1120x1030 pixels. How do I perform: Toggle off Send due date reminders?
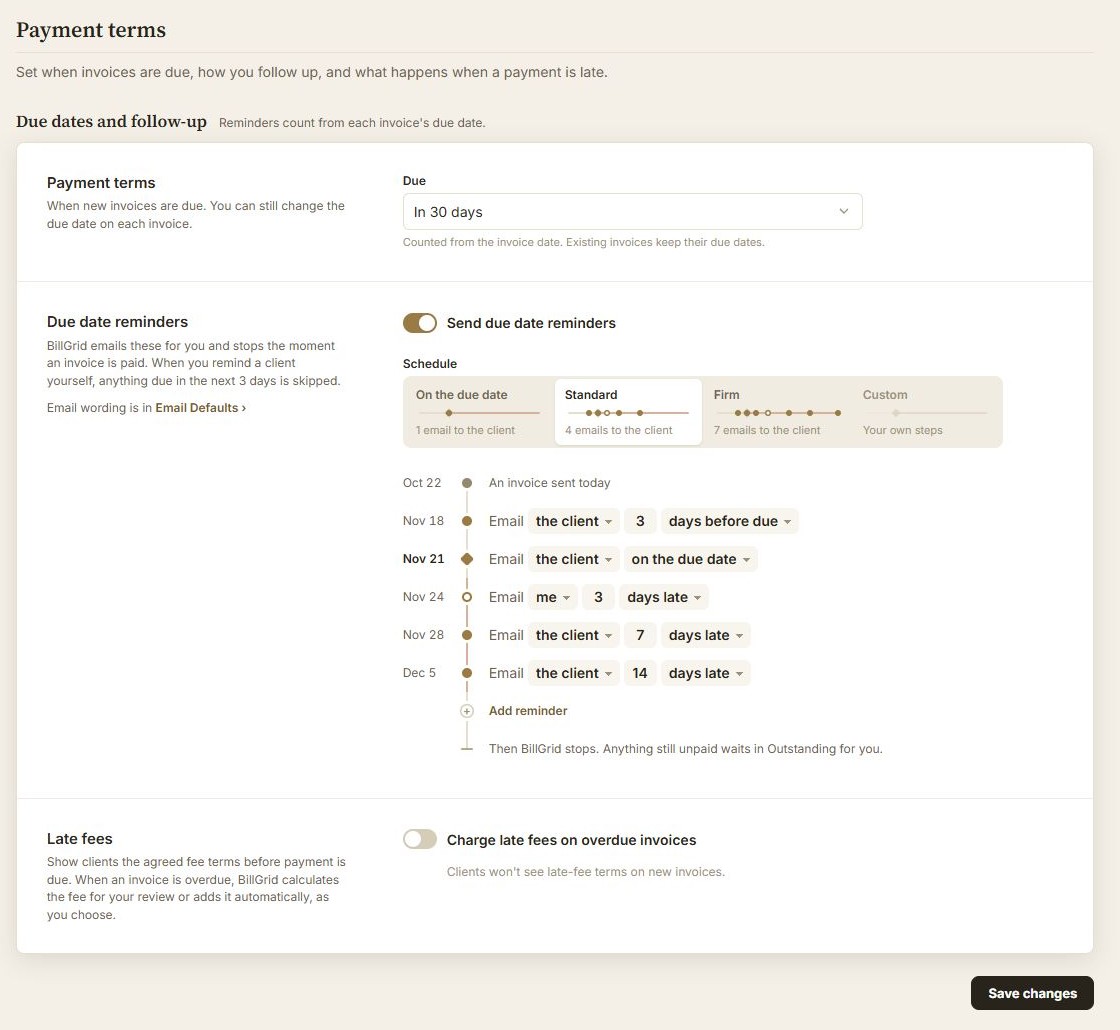click(420, 323)
